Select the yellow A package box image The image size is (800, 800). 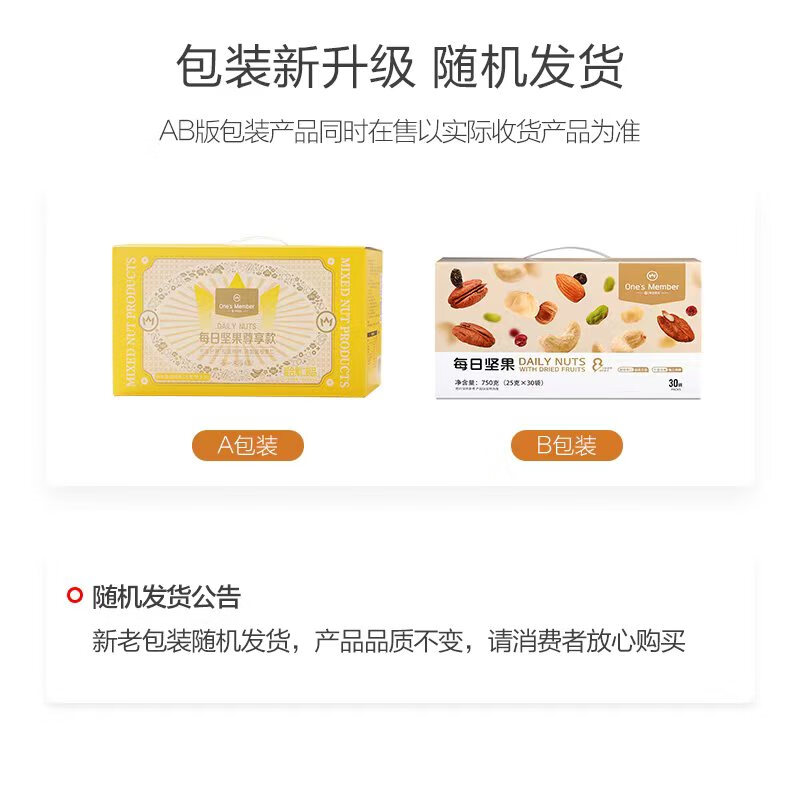tap(247, 318)
